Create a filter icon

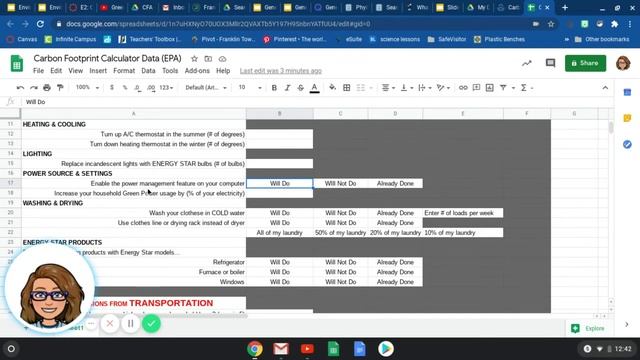click(503, 88)
